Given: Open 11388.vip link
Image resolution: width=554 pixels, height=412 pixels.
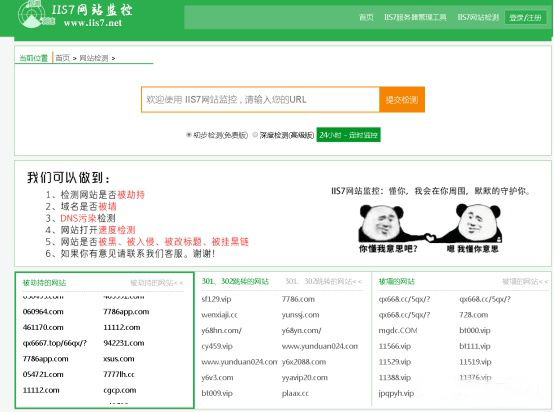Looking at the screenshot, I should click(395, 377).
